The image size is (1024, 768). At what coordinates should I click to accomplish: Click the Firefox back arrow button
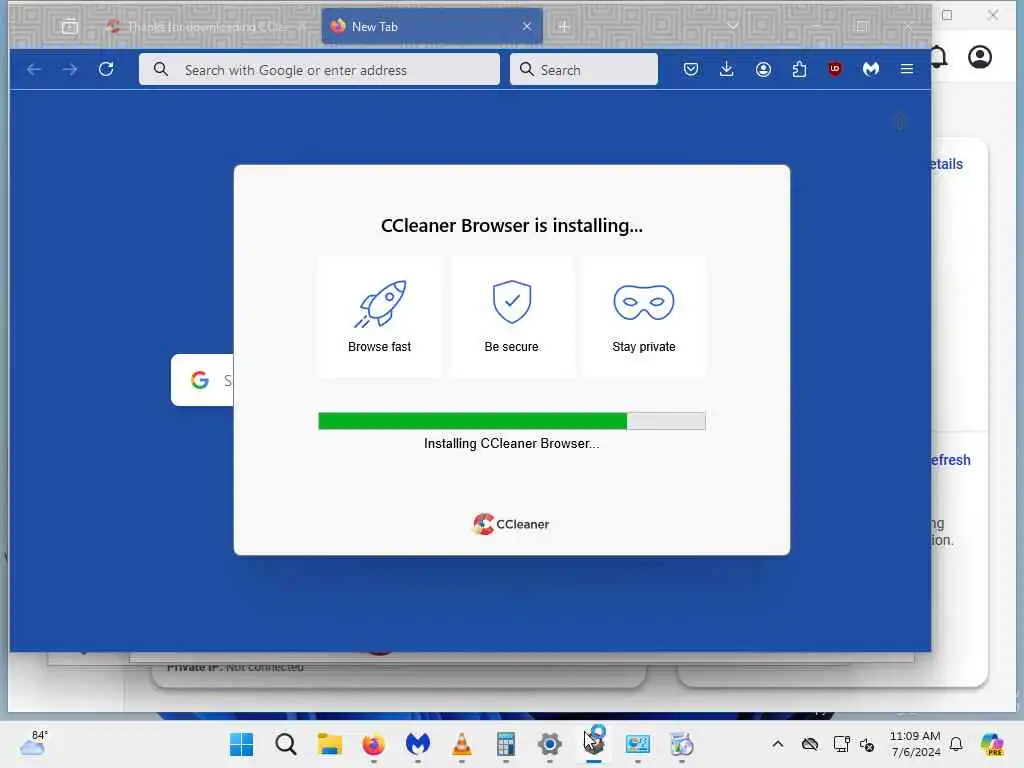34,69
